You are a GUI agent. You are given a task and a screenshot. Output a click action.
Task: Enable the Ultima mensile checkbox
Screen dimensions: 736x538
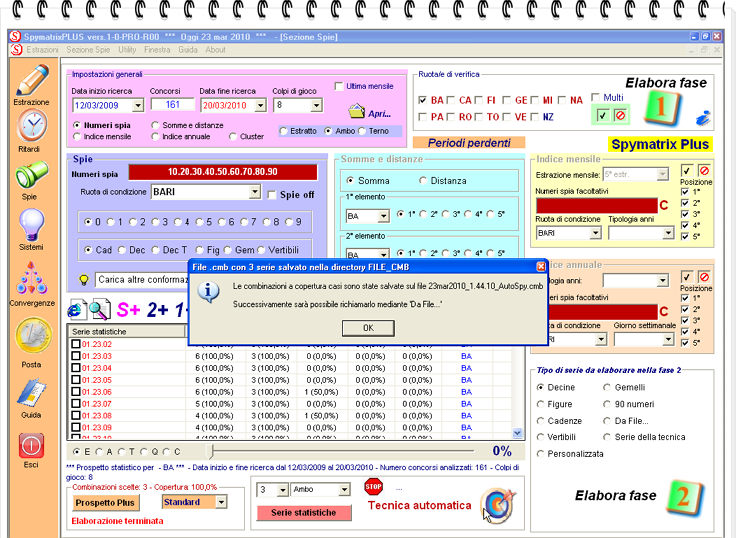[x=338, y=86]
